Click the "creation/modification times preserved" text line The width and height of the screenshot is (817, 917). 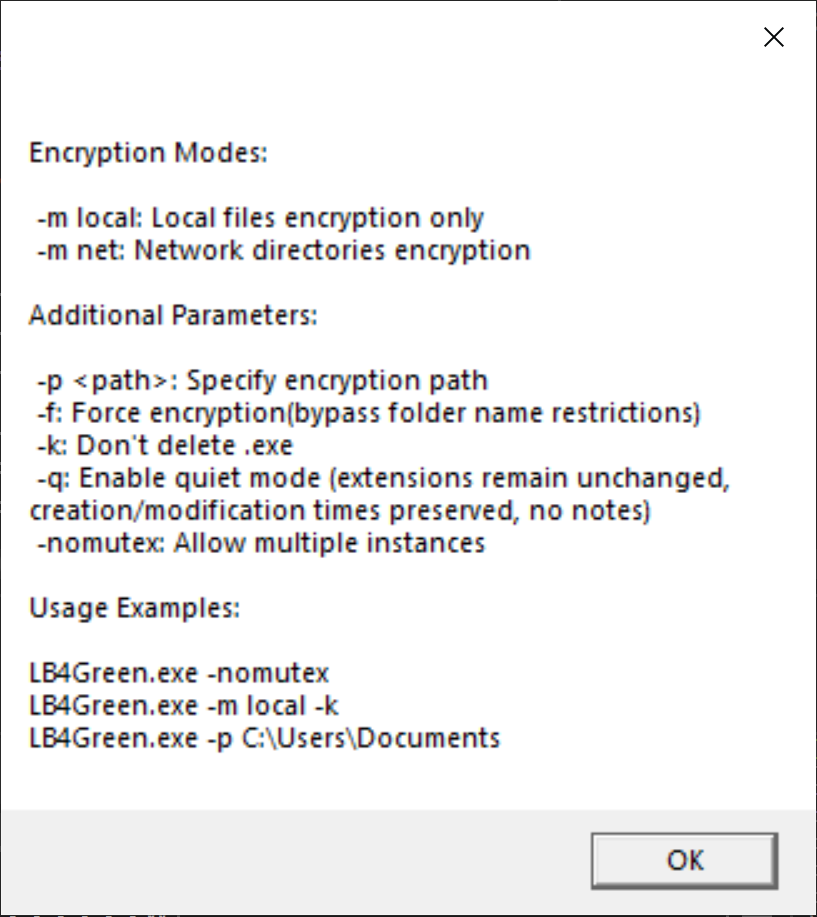[340, 511]
